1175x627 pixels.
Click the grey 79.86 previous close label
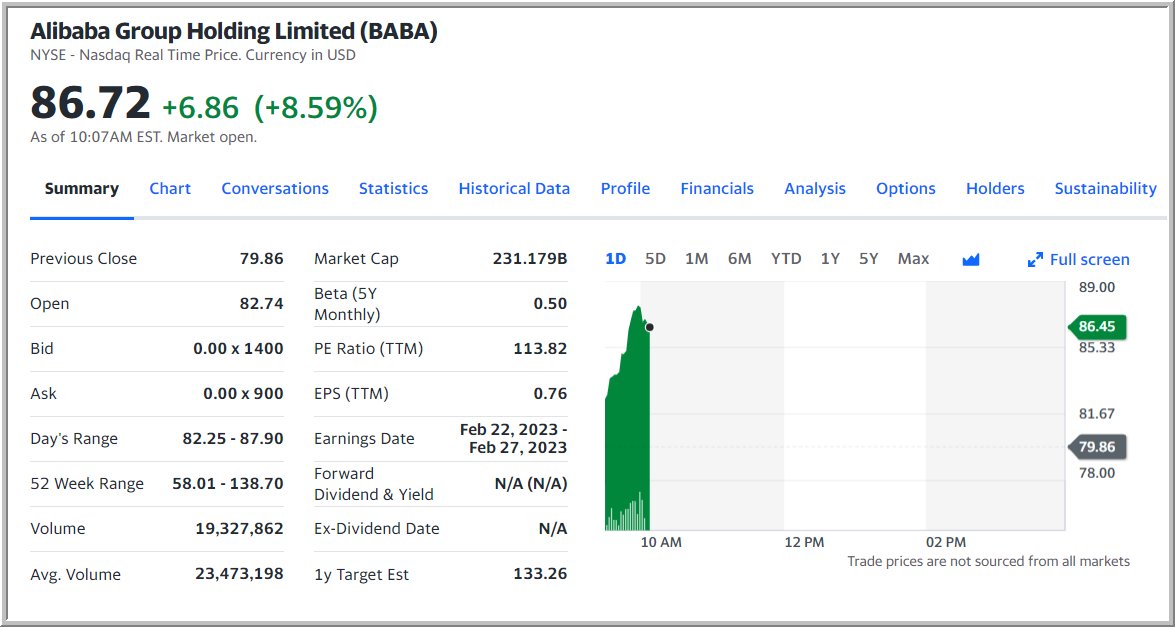coord(1096,447)
